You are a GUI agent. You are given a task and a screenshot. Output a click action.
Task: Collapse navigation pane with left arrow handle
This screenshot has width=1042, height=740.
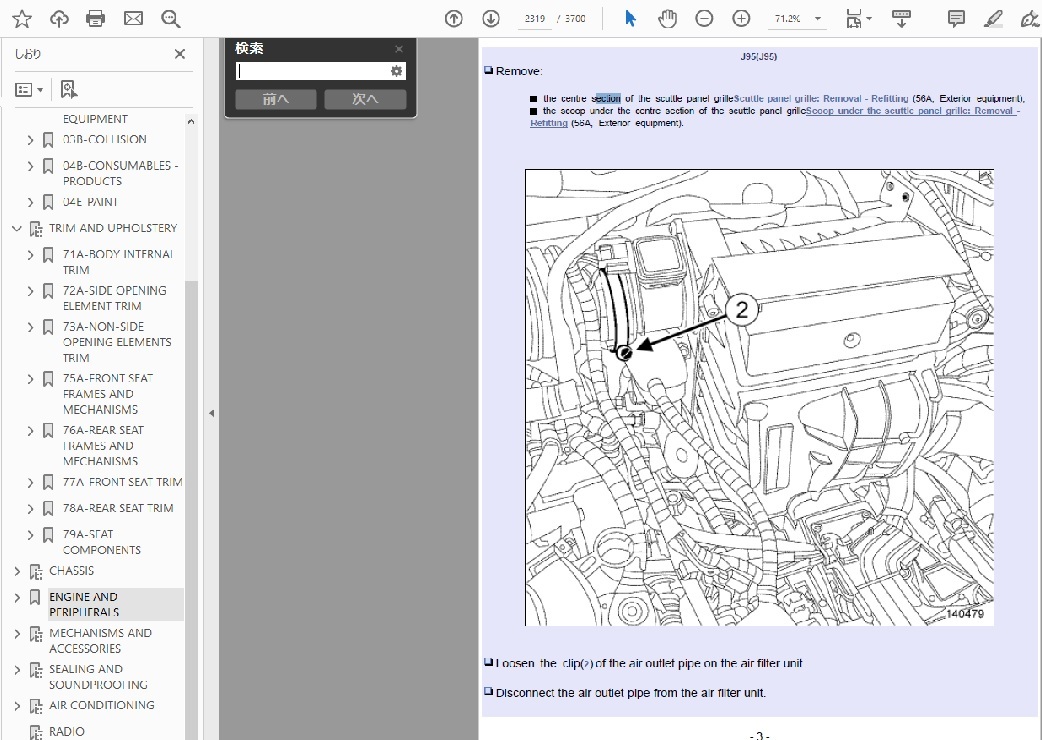[x=211, y=413]
